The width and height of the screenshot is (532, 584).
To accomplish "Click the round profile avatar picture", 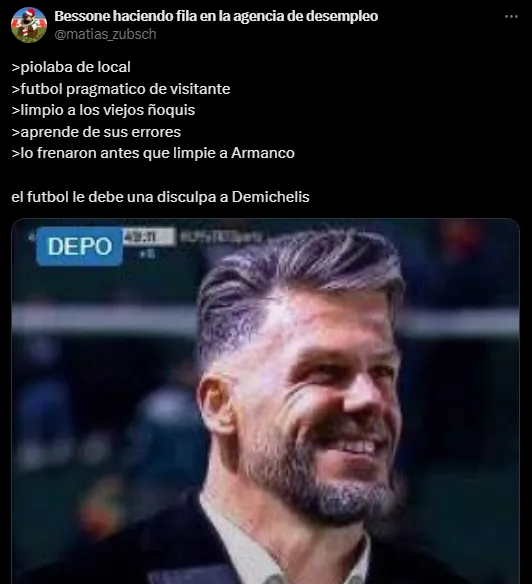I will point(29,25).
